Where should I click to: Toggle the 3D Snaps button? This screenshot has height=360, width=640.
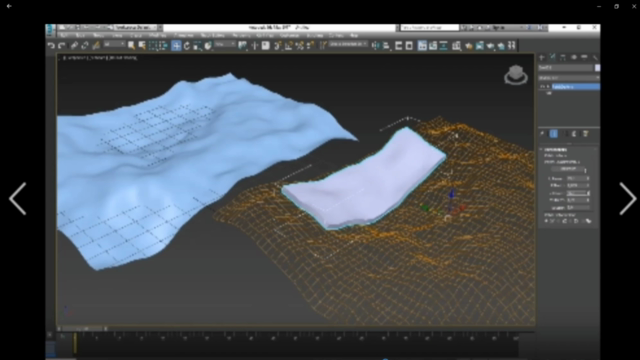coord(278,45)
